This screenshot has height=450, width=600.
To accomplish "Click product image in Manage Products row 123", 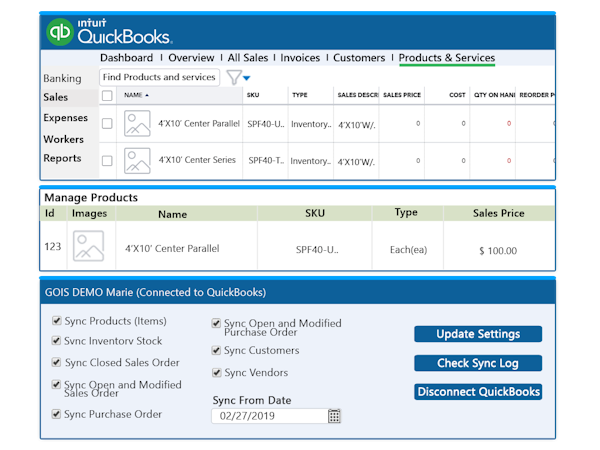I will [x=88, y=246].
